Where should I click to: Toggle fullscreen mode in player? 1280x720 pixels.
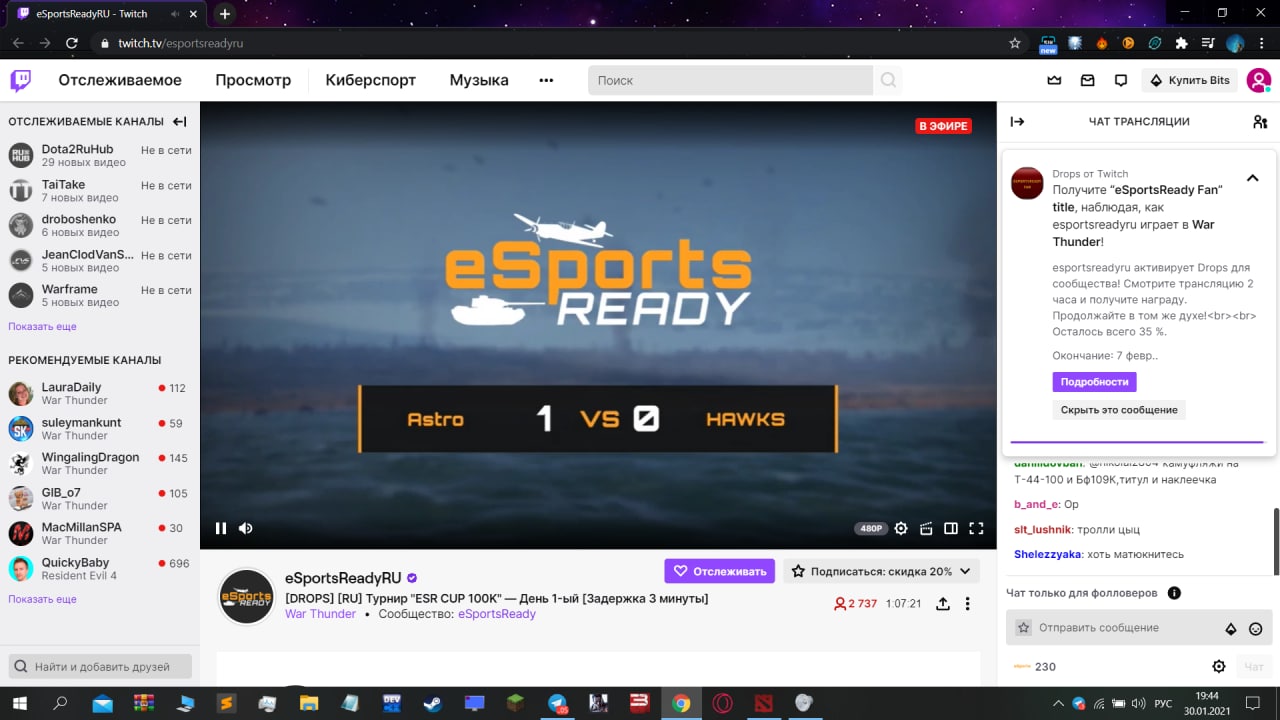tap(977, 528)
